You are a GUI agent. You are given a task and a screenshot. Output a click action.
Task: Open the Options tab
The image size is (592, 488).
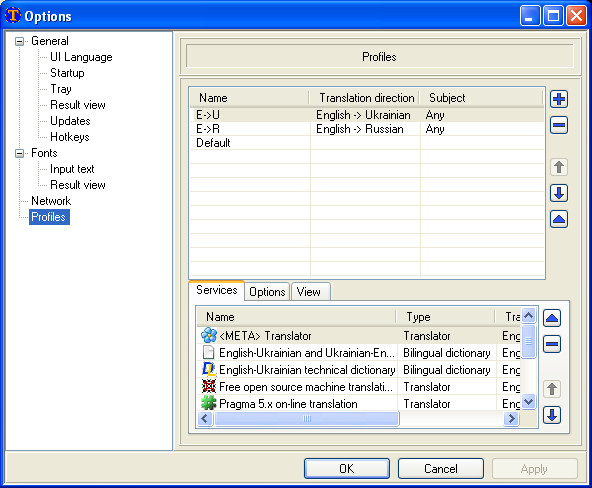(267, 292)
